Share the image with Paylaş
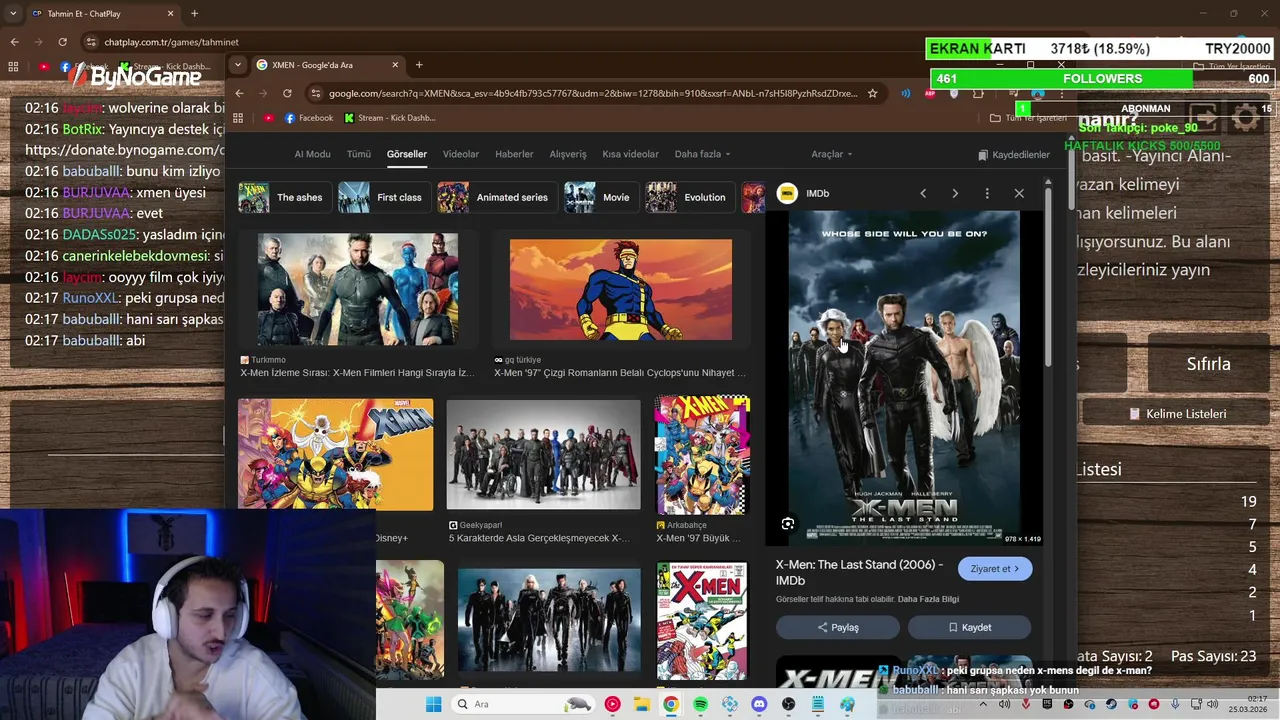The width and height of the screenshot is (1280, 720). pos(838,627)
